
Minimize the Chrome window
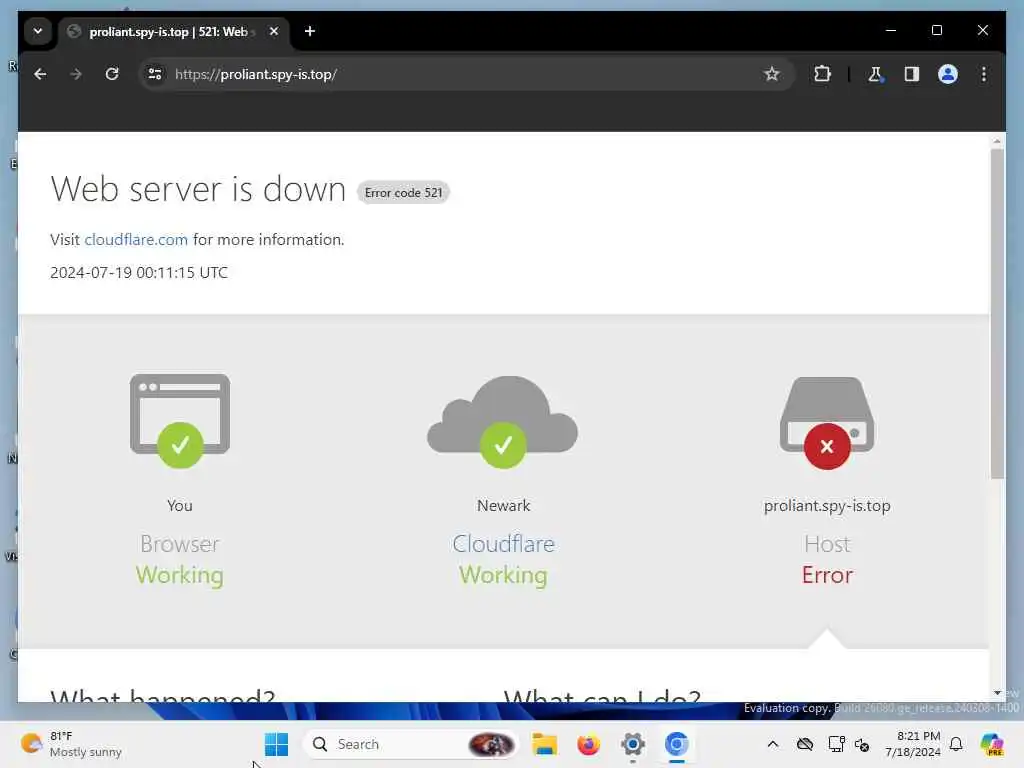[891, 30]
